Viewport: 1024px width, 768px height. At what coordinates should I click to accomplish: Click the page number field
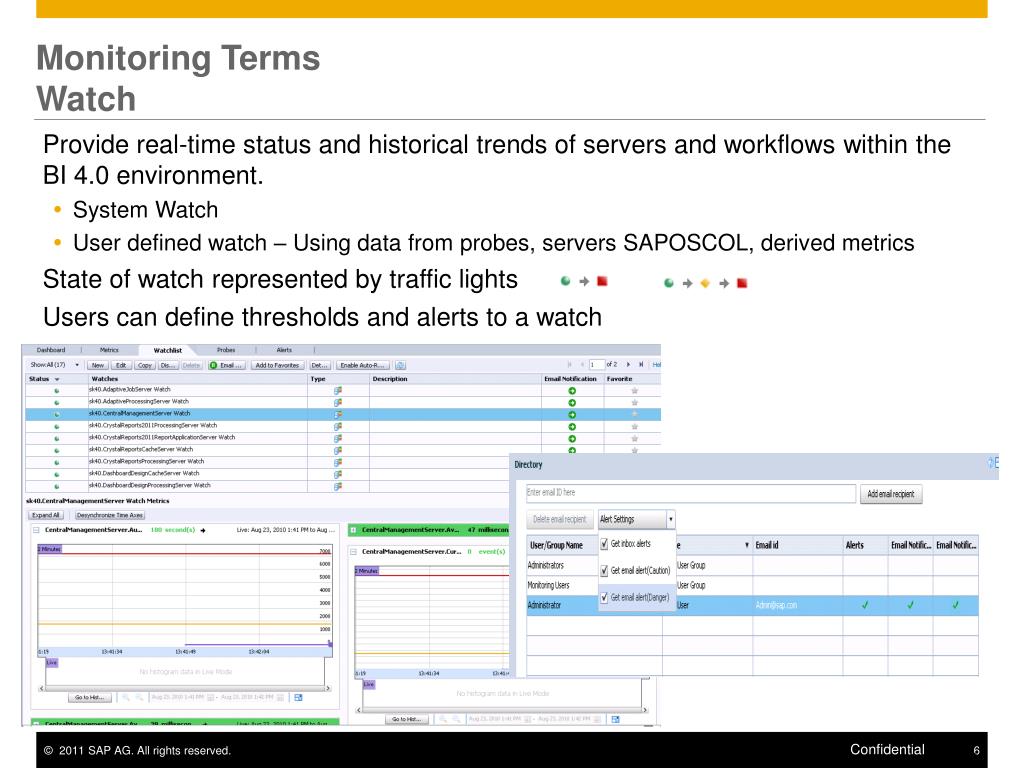coord(596,364)
